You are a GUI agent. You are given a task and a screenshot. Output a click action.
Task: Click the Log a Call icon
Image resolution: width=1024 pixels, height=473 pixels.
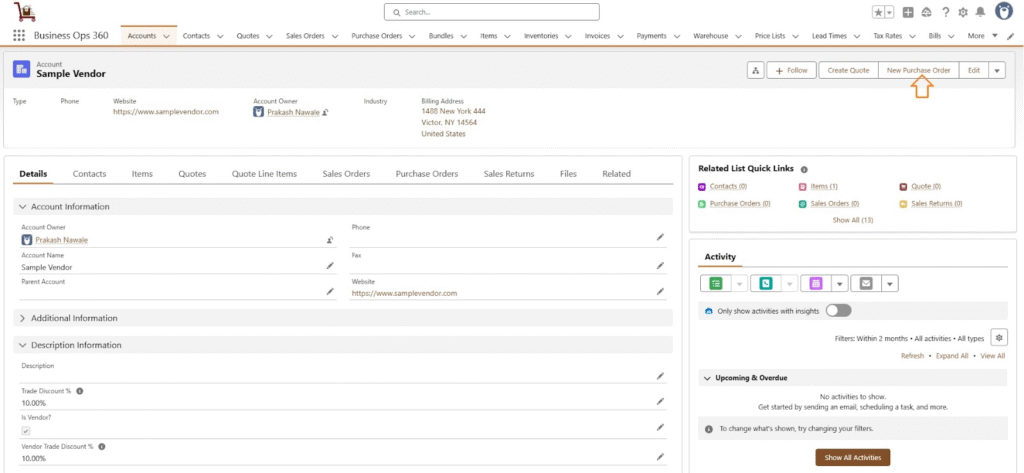pos(766,283)
